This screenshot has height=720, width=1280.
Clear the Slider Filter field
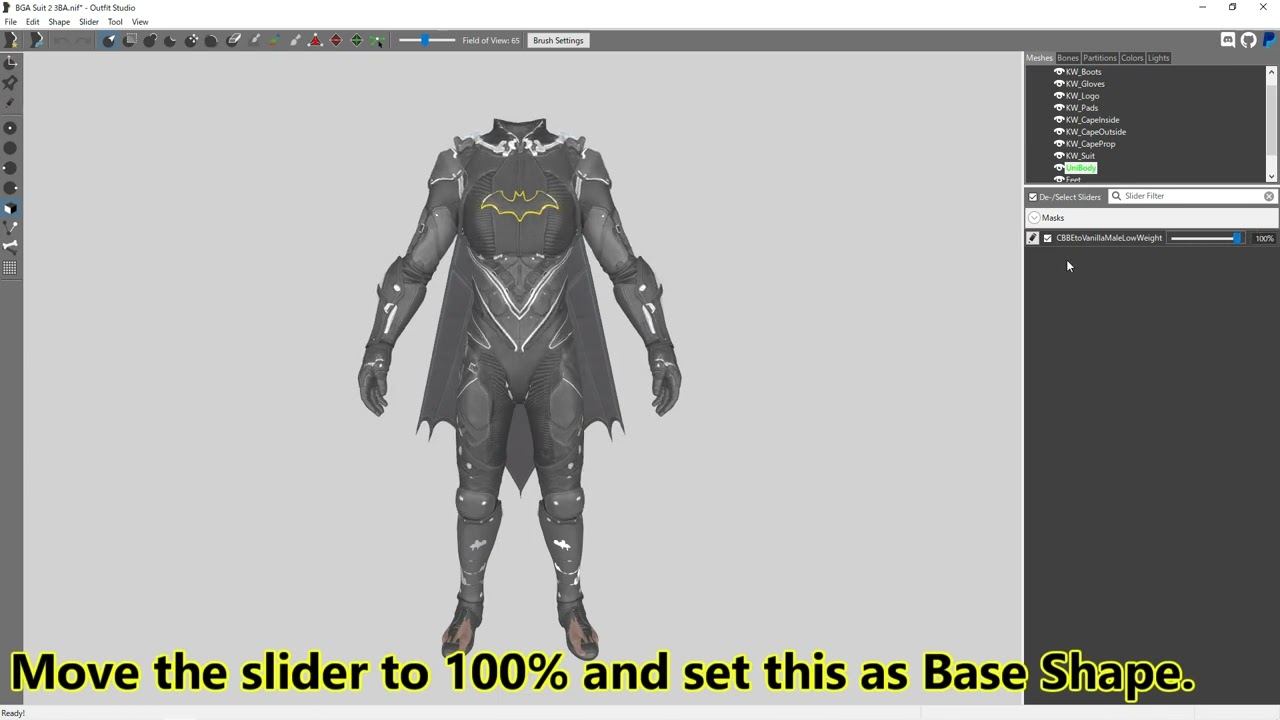(1269, 197)
